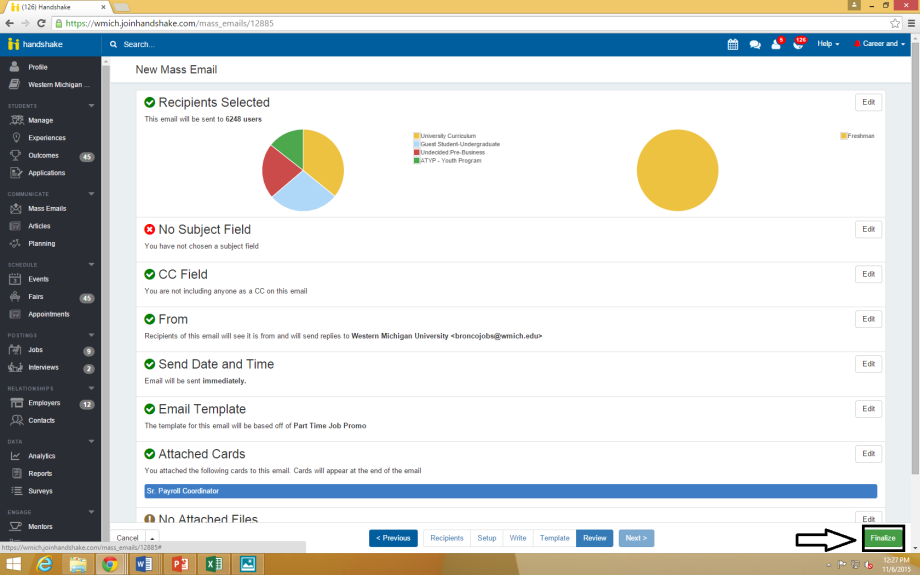Open Articles in sidebar
920x575 pixels.
coord(39,226)
